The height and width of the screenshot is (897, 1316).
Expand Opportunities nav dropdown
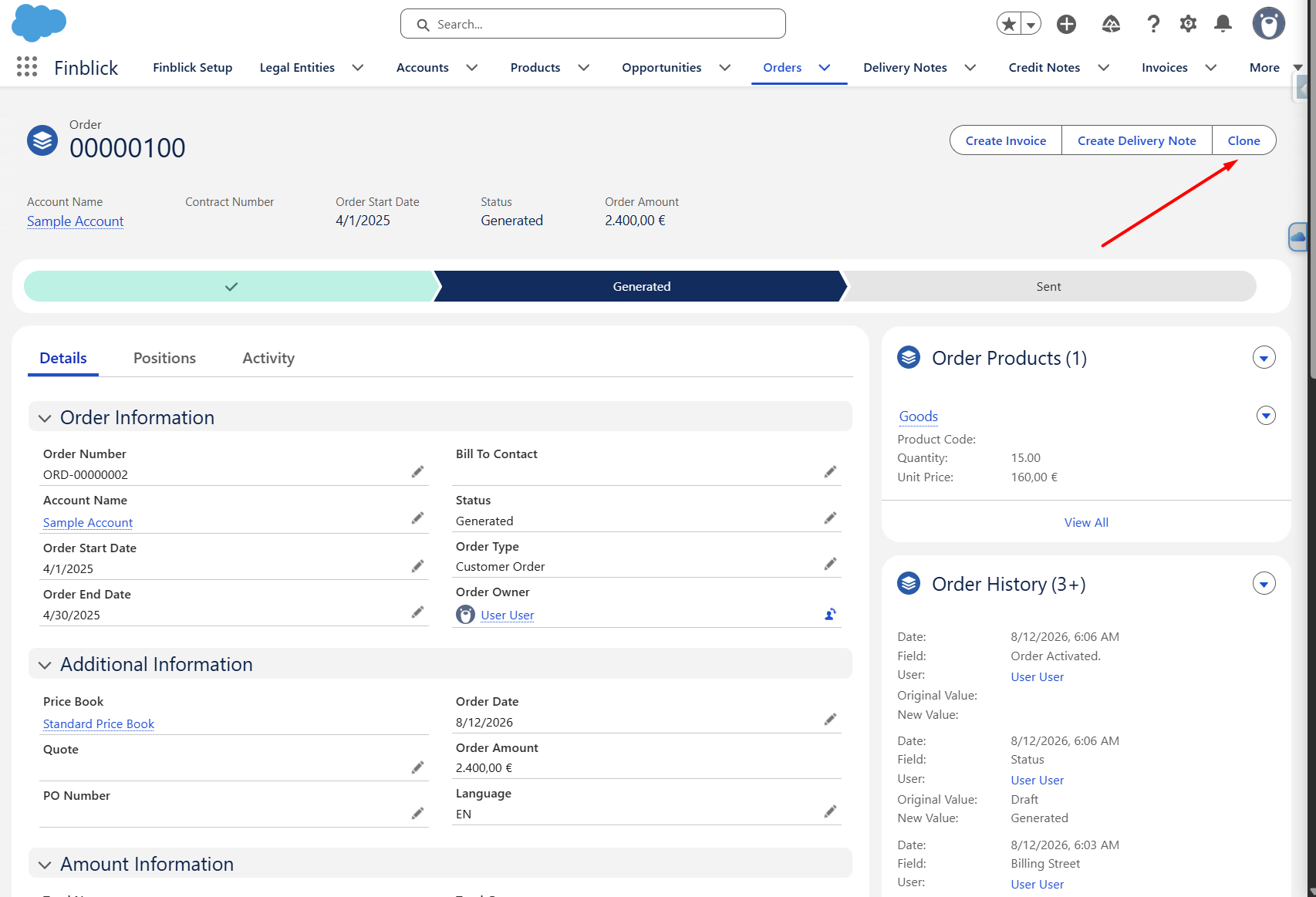725,68
